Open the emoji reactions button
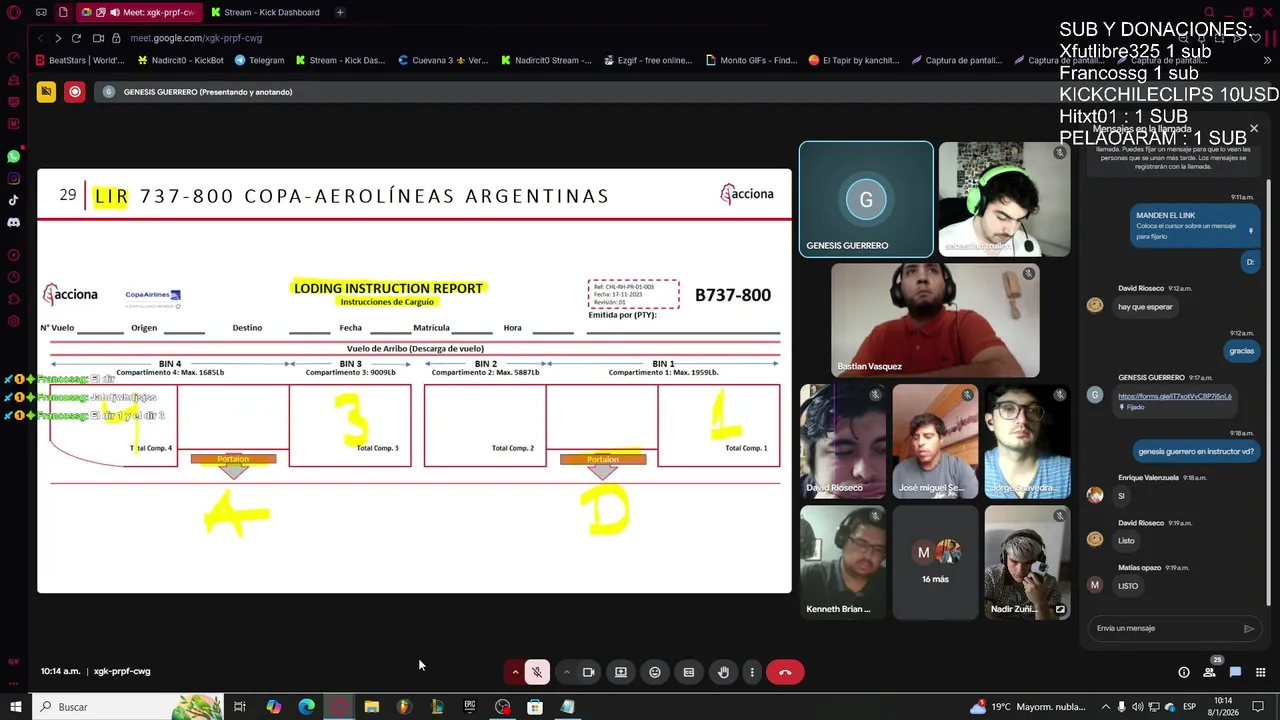This screenshot has height=720, width=1280. click(x=655, y=672)
